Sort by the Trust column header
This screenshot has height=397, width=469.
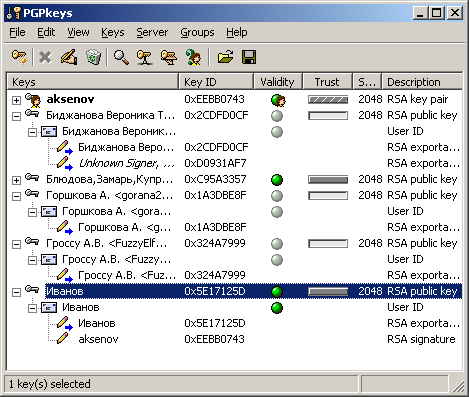(x=327, y=82)
